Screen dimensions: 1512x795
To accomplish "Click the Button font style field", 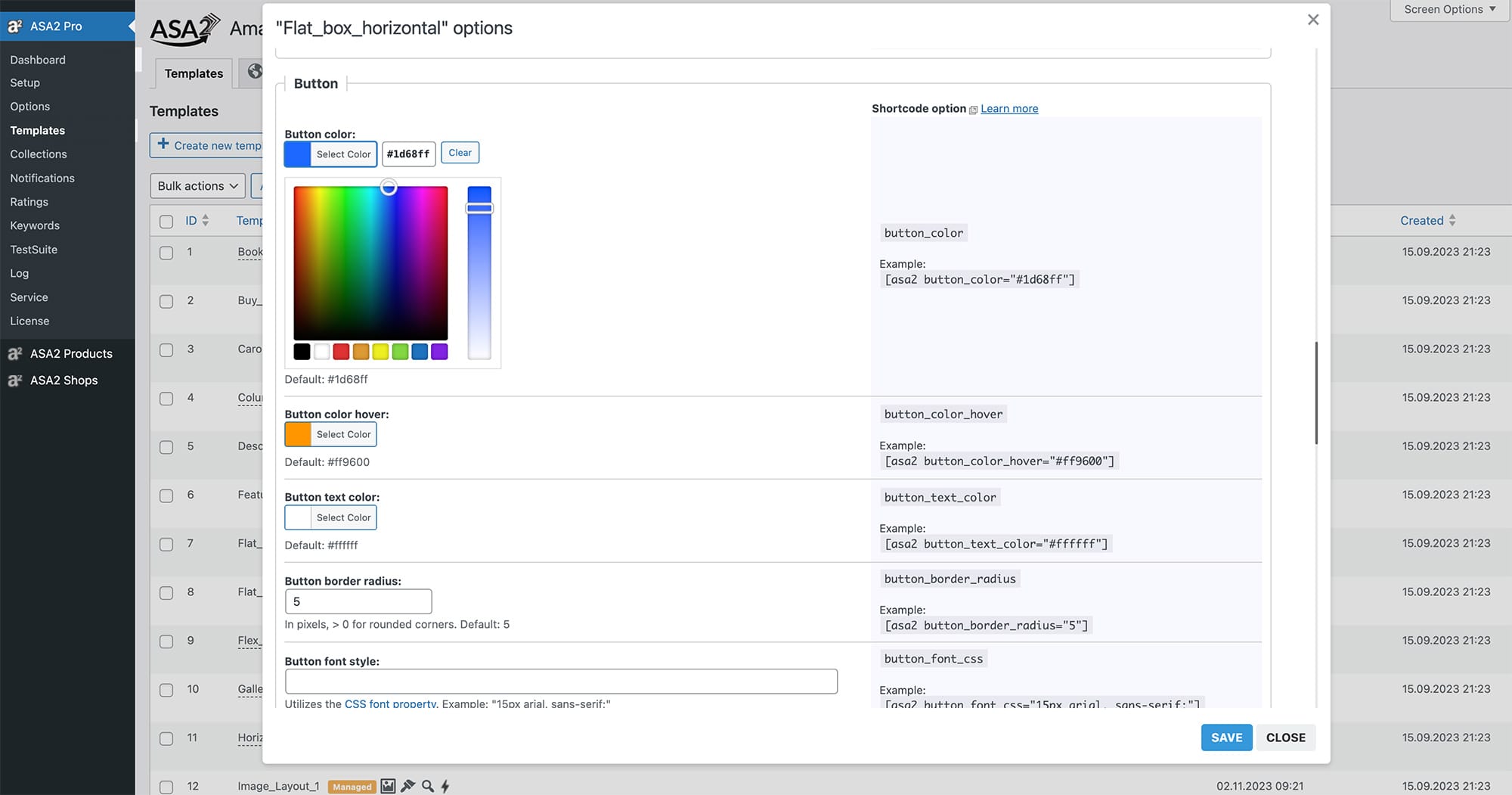I will click(561, 682).
